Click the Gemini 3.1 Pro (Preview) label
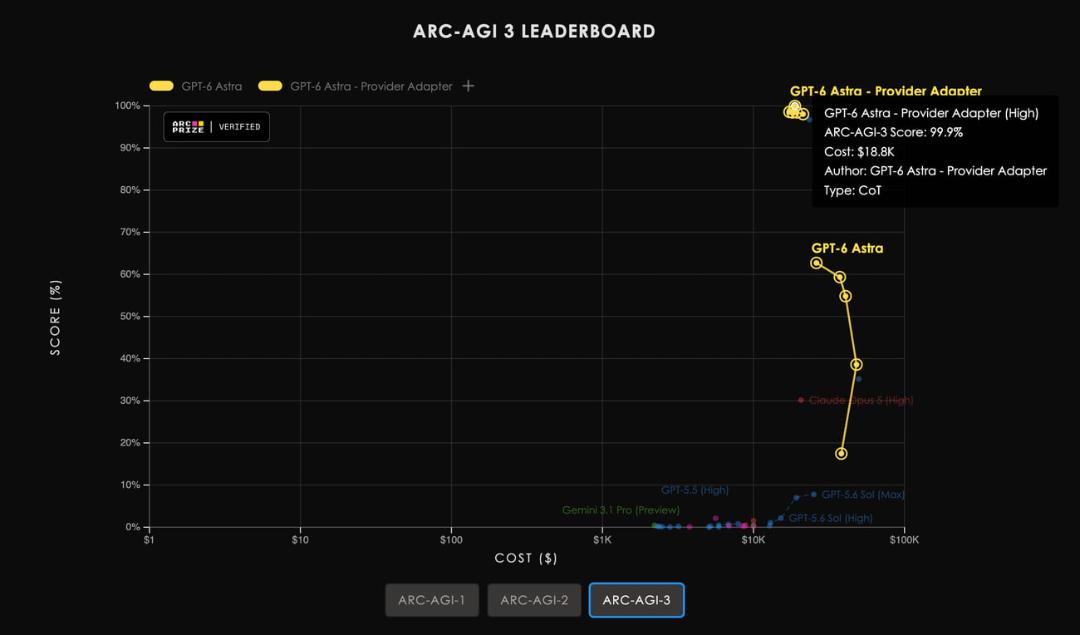Image resolution: width=1080 pixels, height=635 pixels. click(621, 510)
